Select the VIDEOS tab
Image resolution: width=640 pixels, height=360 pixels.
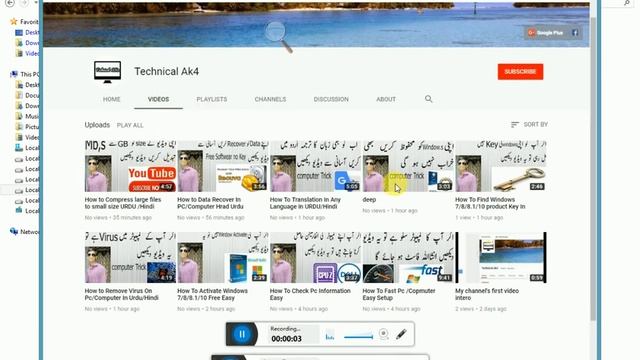coord(158,99)
